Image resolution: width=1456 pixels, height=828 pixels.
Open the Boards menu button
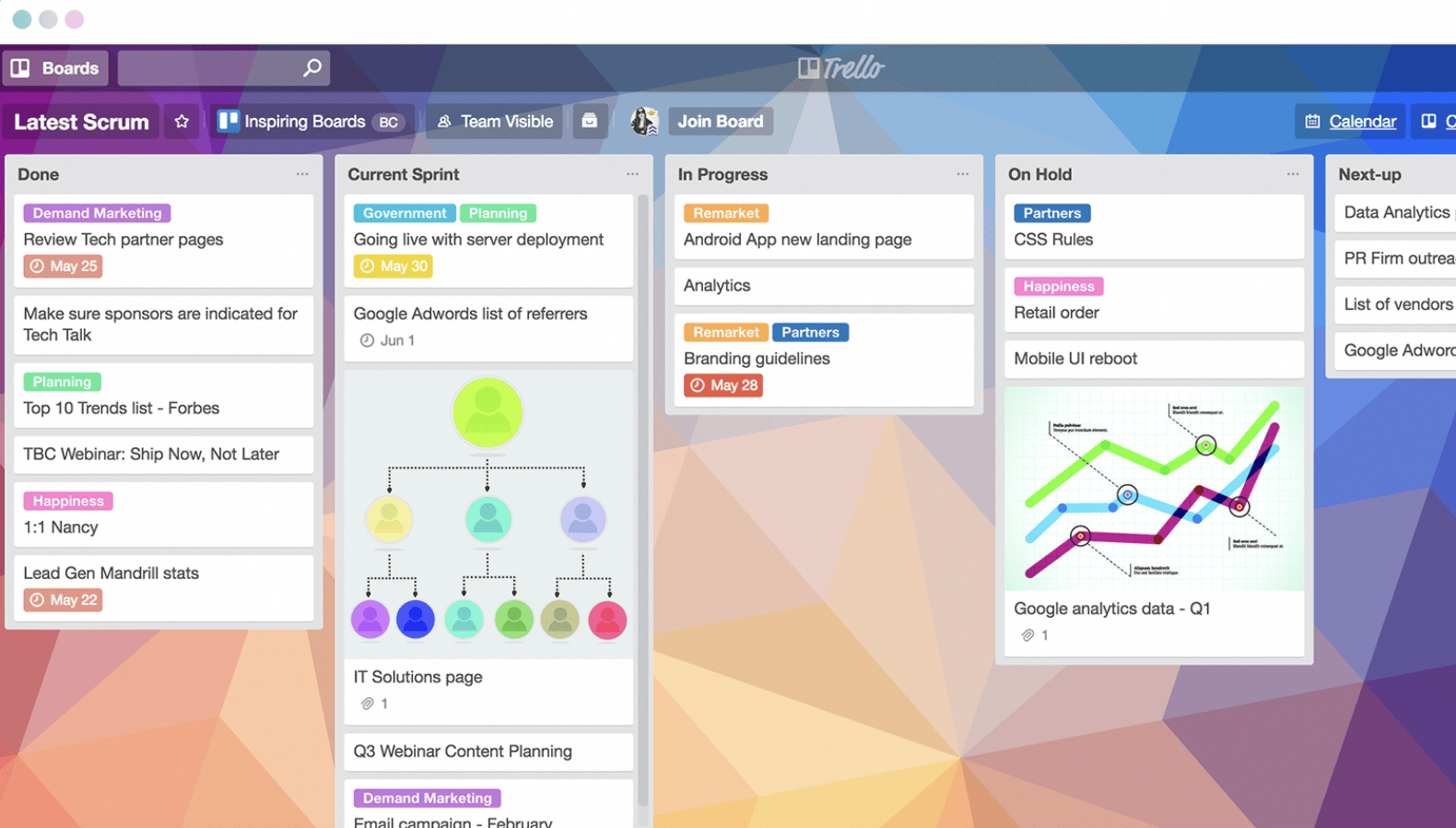coord(55,68)
